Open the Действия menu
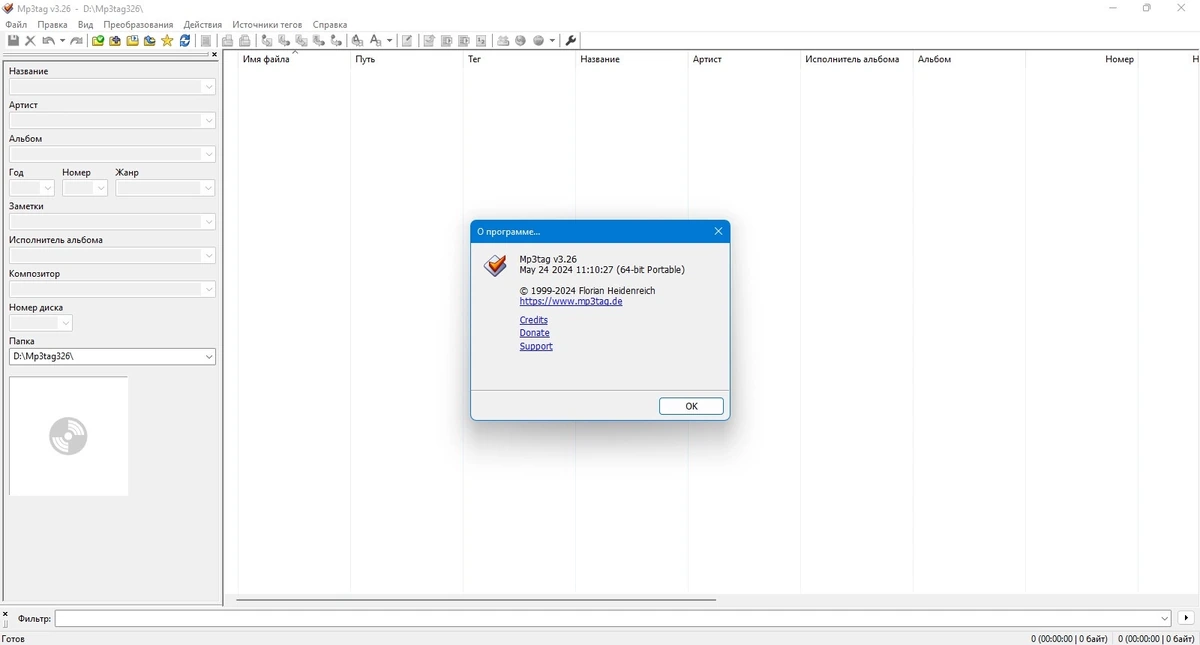The height and width of the screenshot is (645, 1200). coord(203,24)
